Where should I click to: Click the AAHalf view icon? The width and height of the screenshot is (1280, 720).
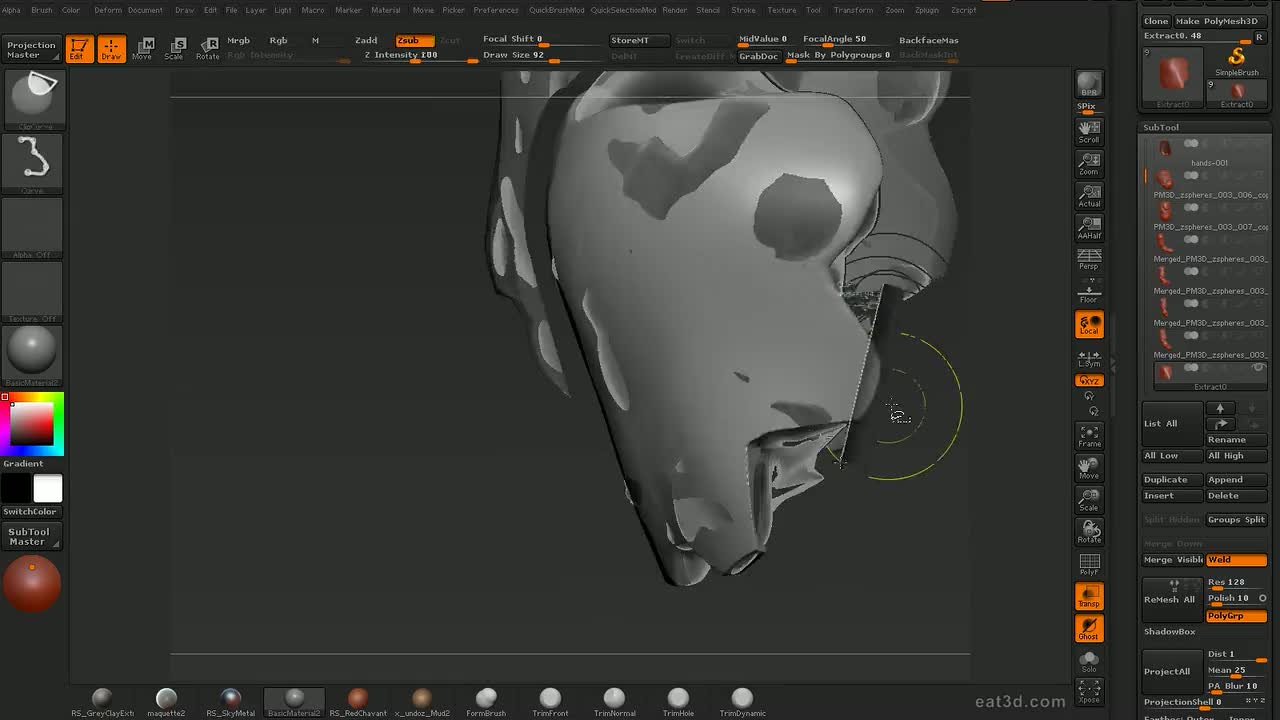(1089, 228)
